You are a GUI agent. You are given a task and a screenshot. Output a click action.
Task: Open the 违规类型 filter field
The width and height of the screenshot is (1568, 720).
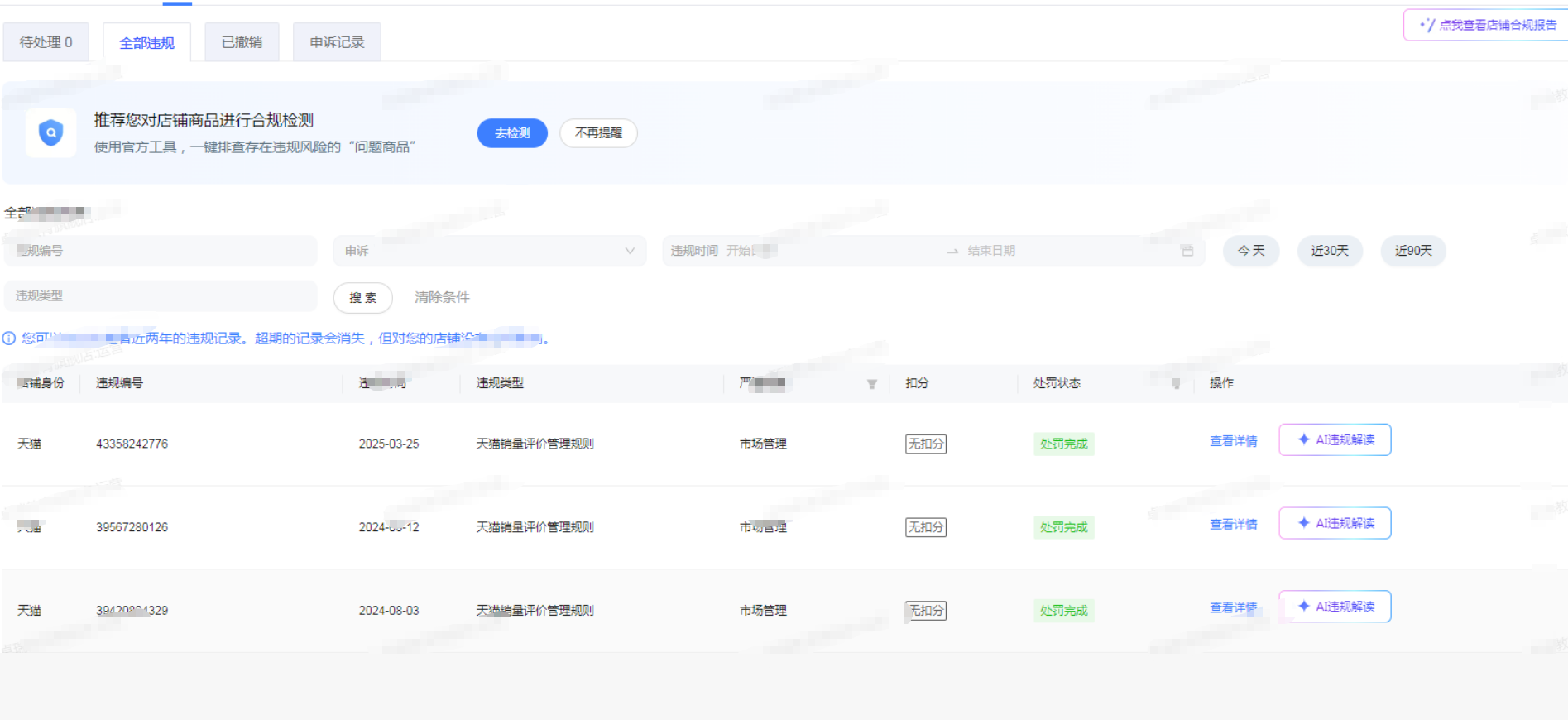[x=161, y=295]
